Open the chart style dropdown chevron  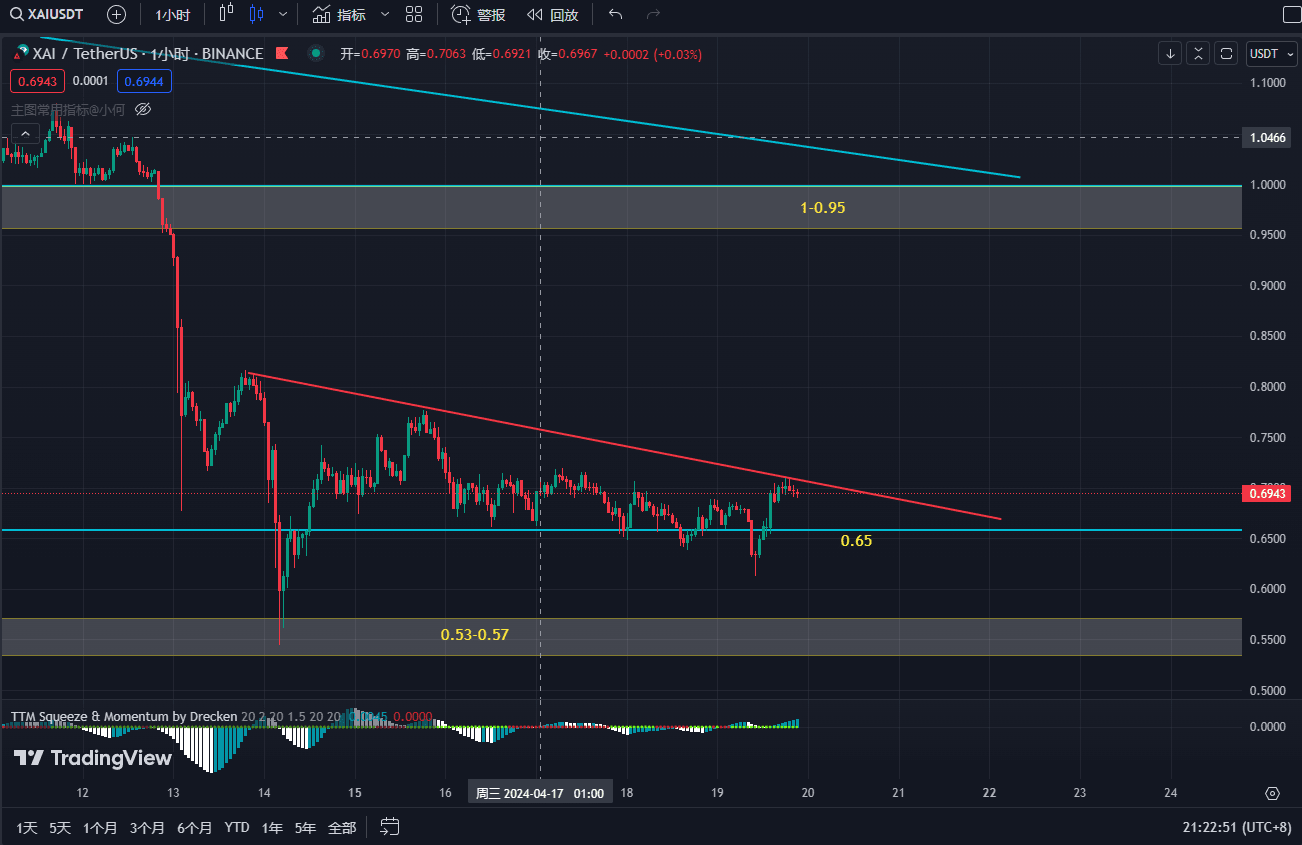[283, 14]
